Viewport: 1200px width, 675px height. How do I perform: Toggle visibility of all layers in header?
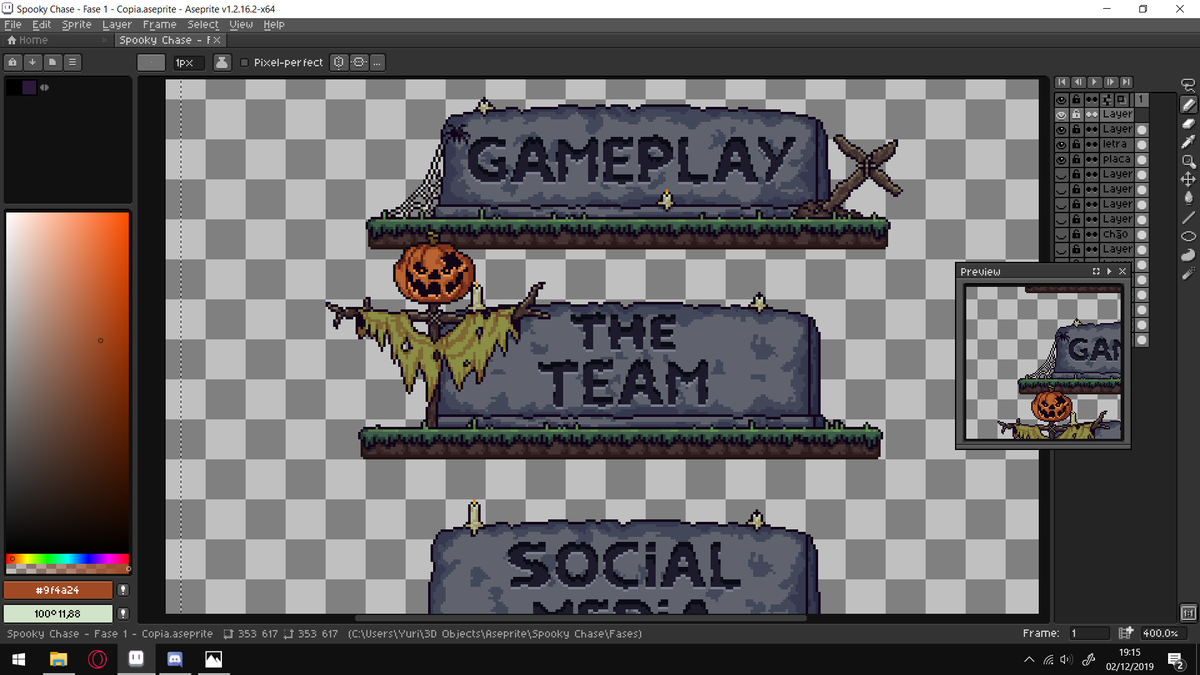click(x=1062, y=100)
